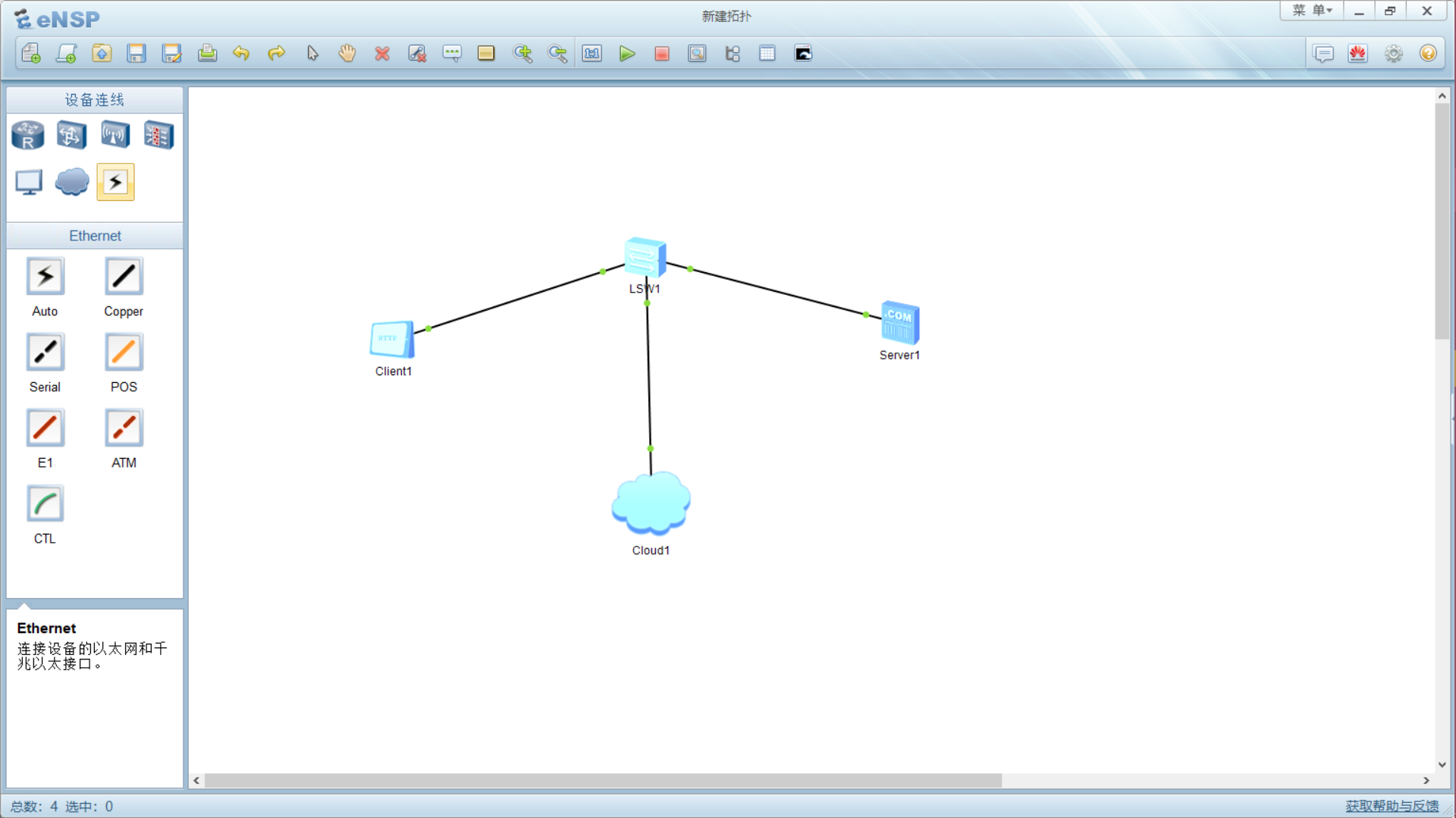Select the hand pan tool
The width and height of the screenshot is (1456, 818).
(x=347, y=54)
